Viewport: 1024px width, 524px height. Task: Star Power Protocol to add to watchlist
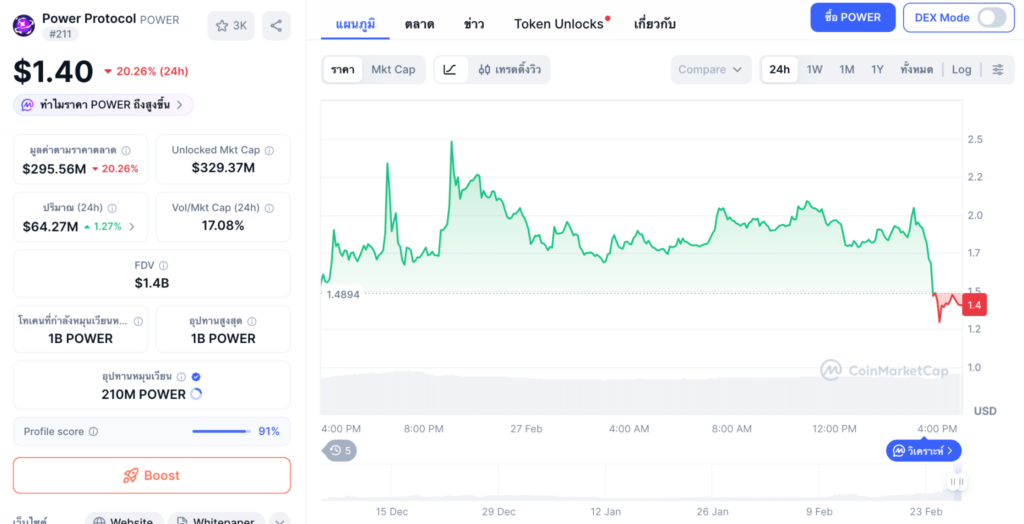point(231,26)
